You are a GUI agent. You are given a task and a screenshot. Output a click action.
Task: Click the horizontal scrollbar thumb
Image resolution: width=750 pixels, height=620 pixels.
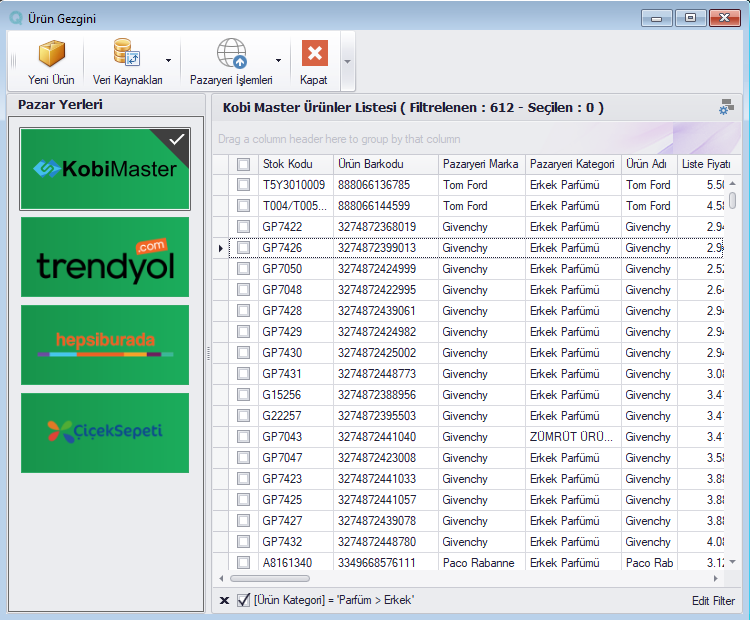(x=270, y=578)
